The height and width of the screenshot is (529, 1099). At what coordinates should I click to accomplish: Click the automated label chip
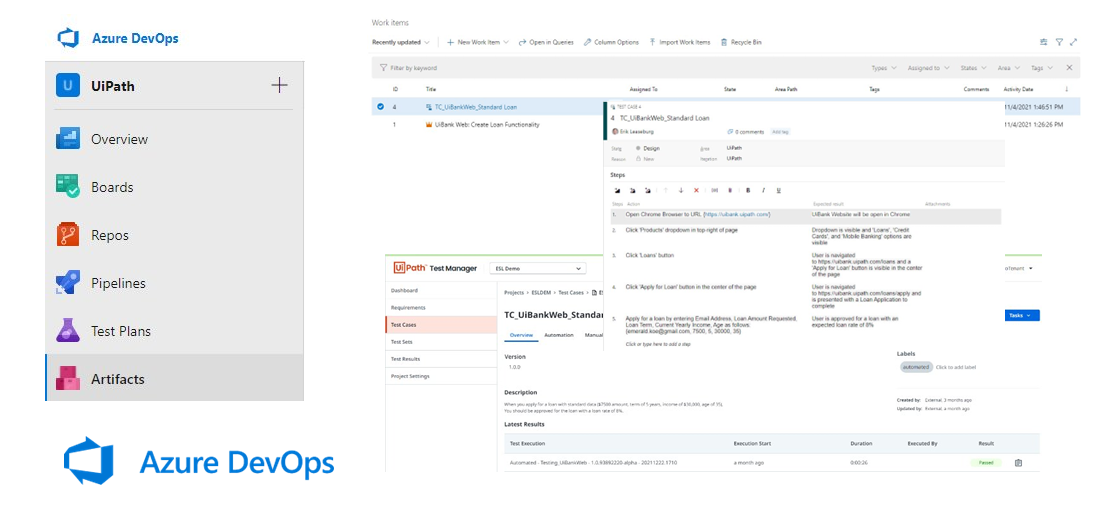(915, 367)
